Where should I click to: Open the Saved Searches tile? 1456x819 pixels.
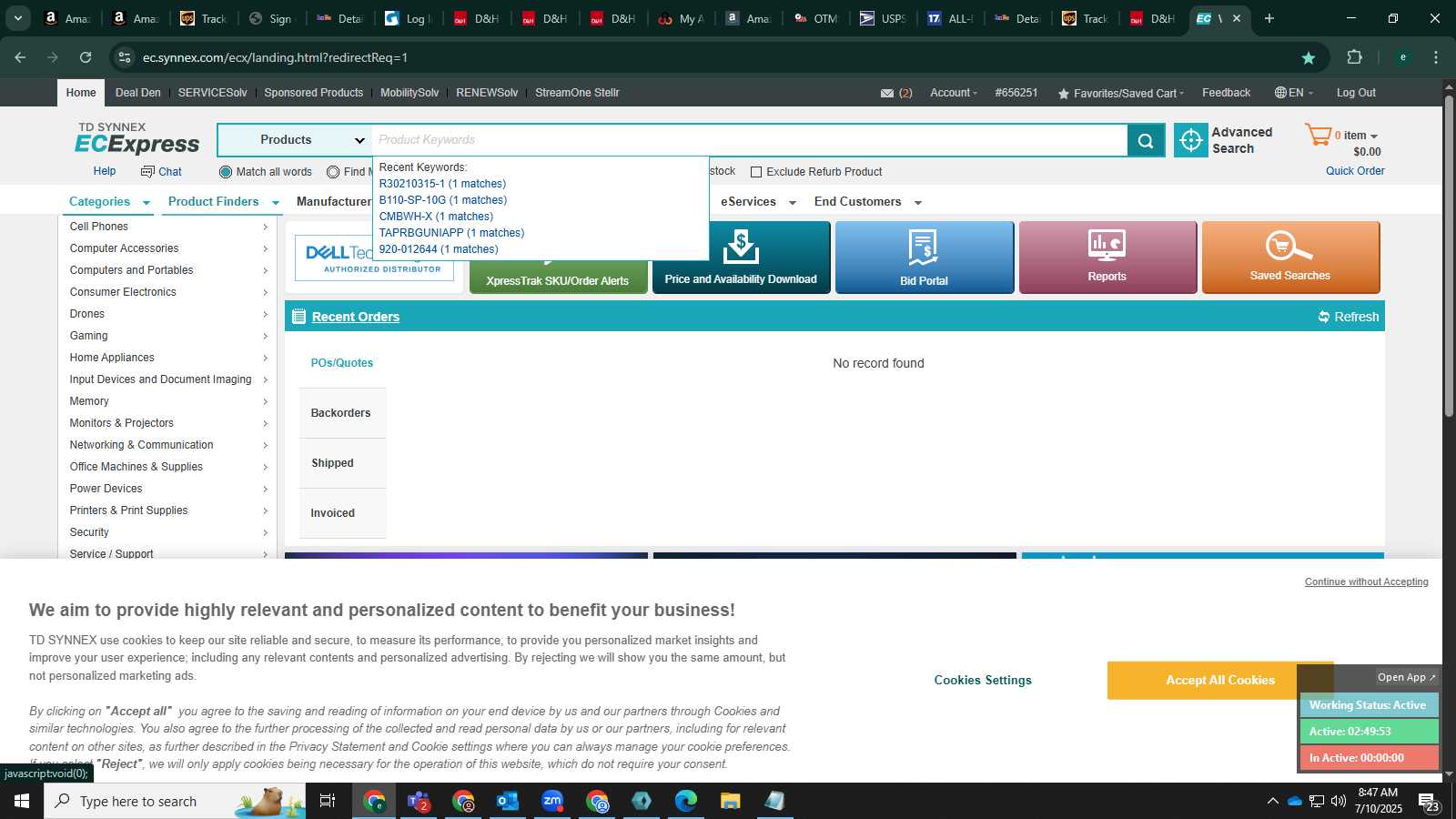click(x=1290, y=258)
